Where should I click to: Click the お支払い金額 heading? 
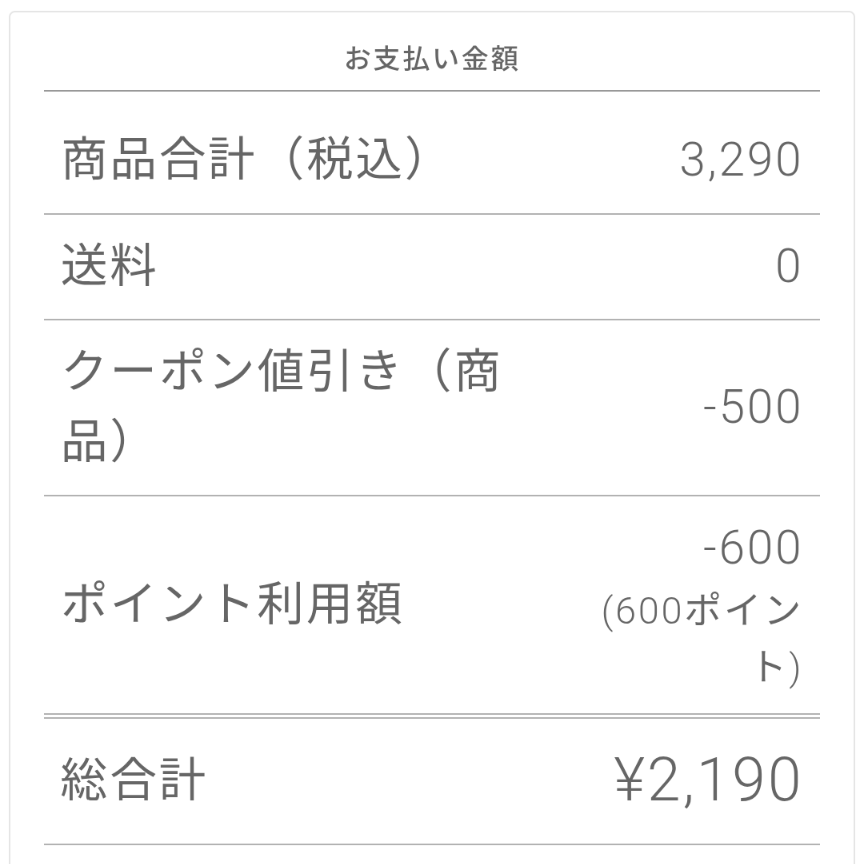pos(431,58)
